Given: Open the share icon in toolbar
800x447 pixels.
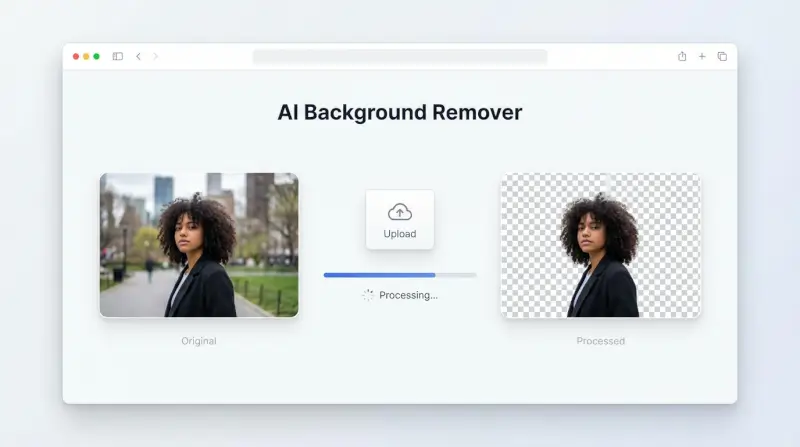Looking at the screenshot, I should [682, 56].
